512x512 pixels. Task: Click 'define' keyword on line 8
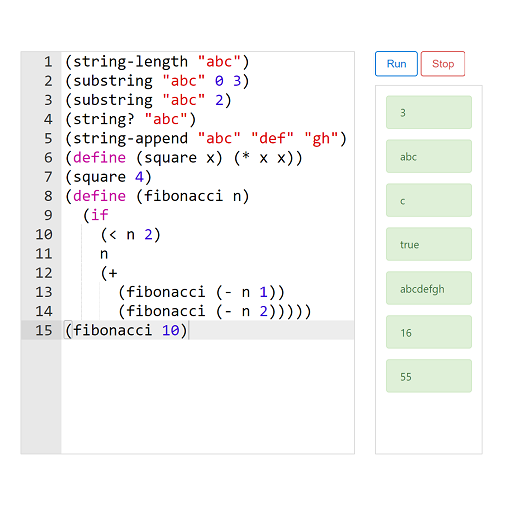99,196
